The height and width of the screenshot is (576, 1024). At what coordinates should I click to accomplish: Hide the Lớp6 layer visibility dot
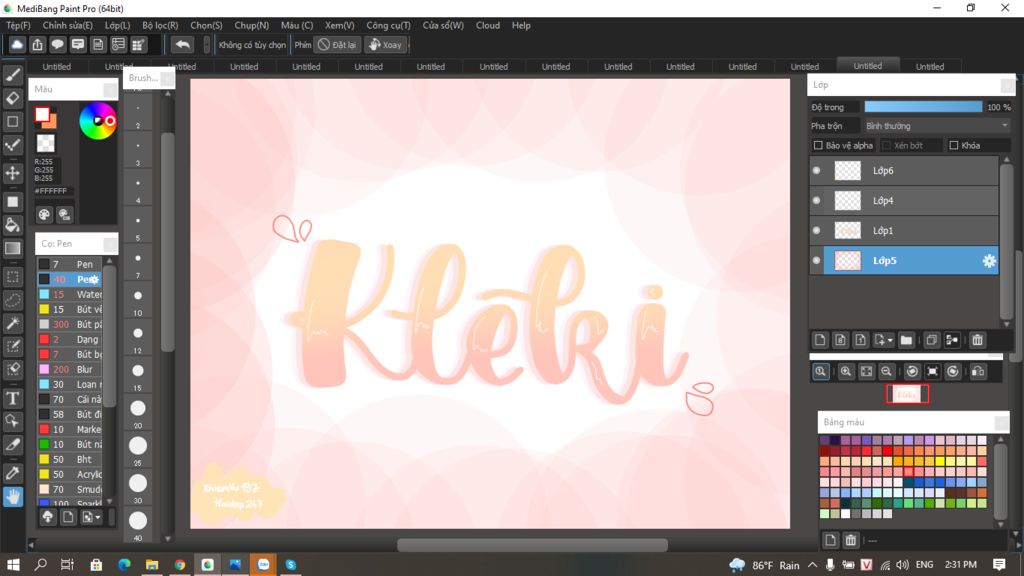point(816,170)
